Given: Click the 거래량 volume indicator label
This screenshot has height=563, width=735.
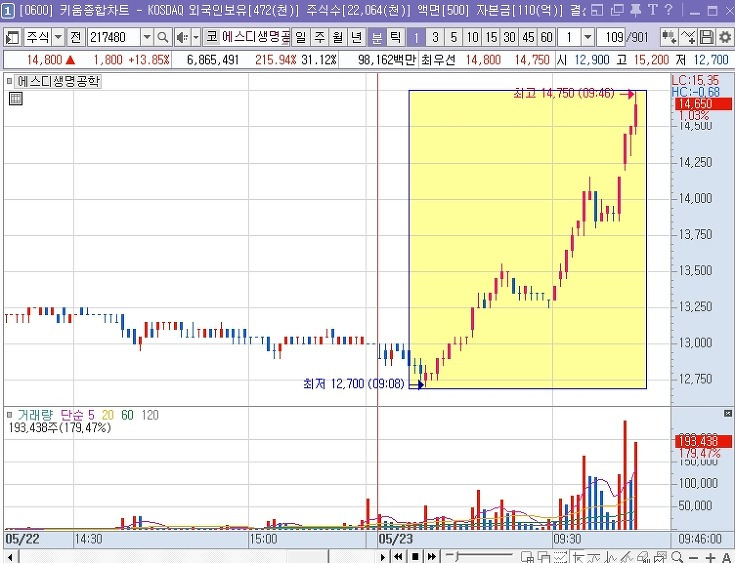Looking at the screenshot, I should pyautogui.click(x=35, y=415).
